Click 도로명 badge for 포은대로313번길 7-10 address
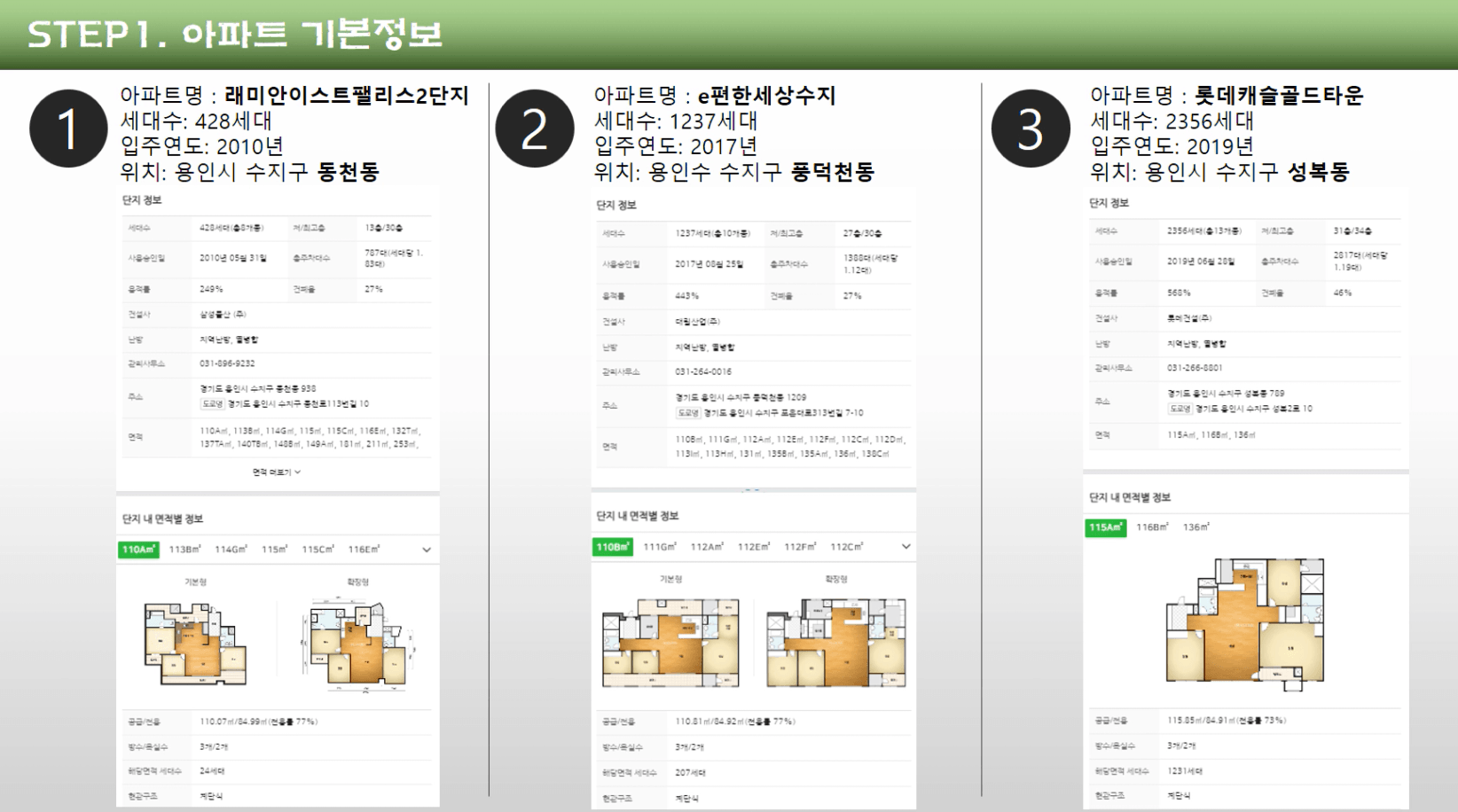 point(688,413)
